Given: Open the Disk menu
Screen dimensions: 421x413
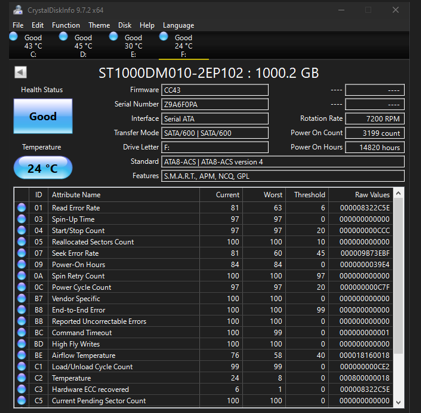Looking at the screenshot, I should tap(125, 25).
